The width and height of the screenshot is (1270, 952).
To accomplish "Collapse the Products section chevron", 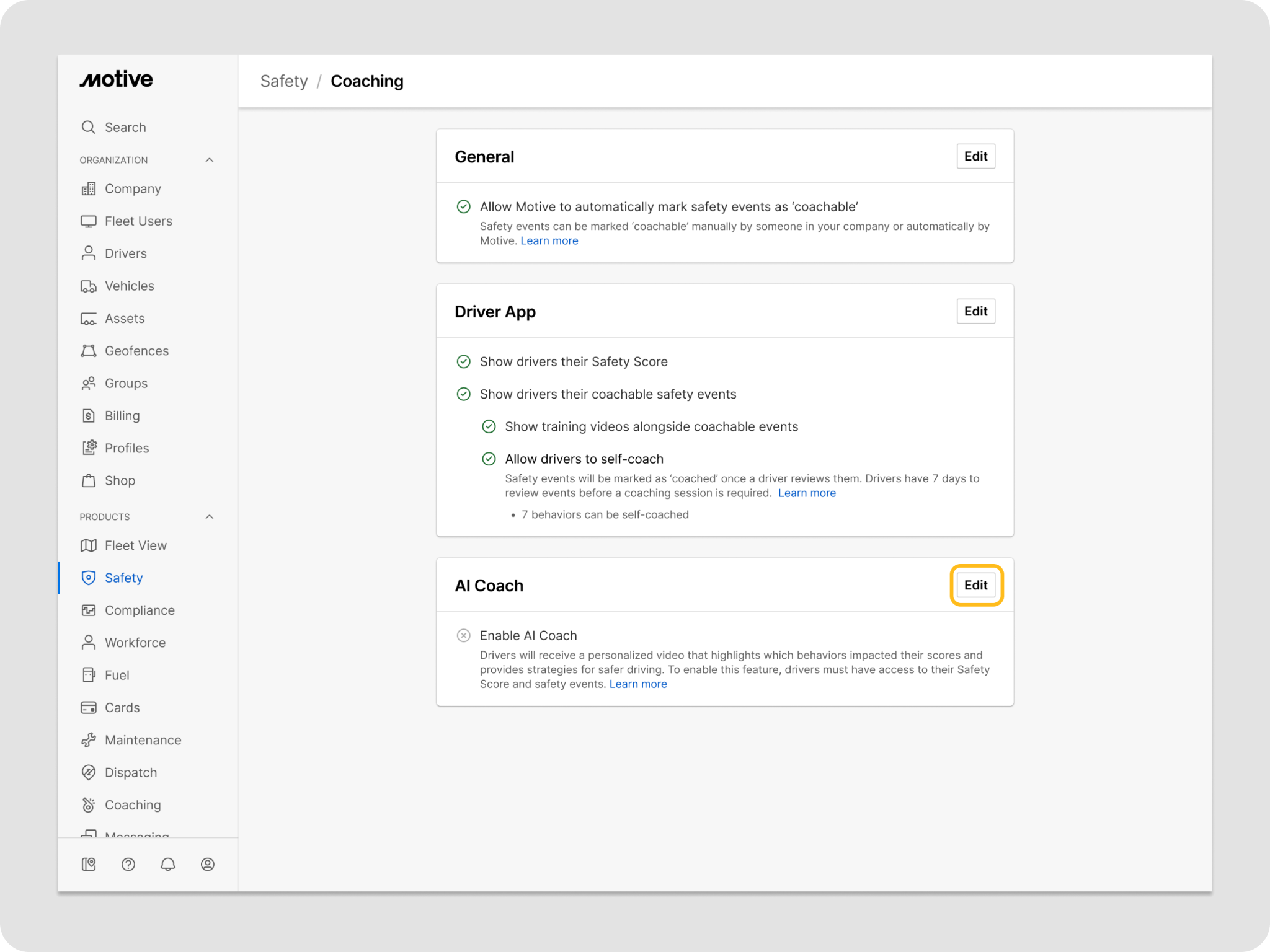I will (210, 517).
